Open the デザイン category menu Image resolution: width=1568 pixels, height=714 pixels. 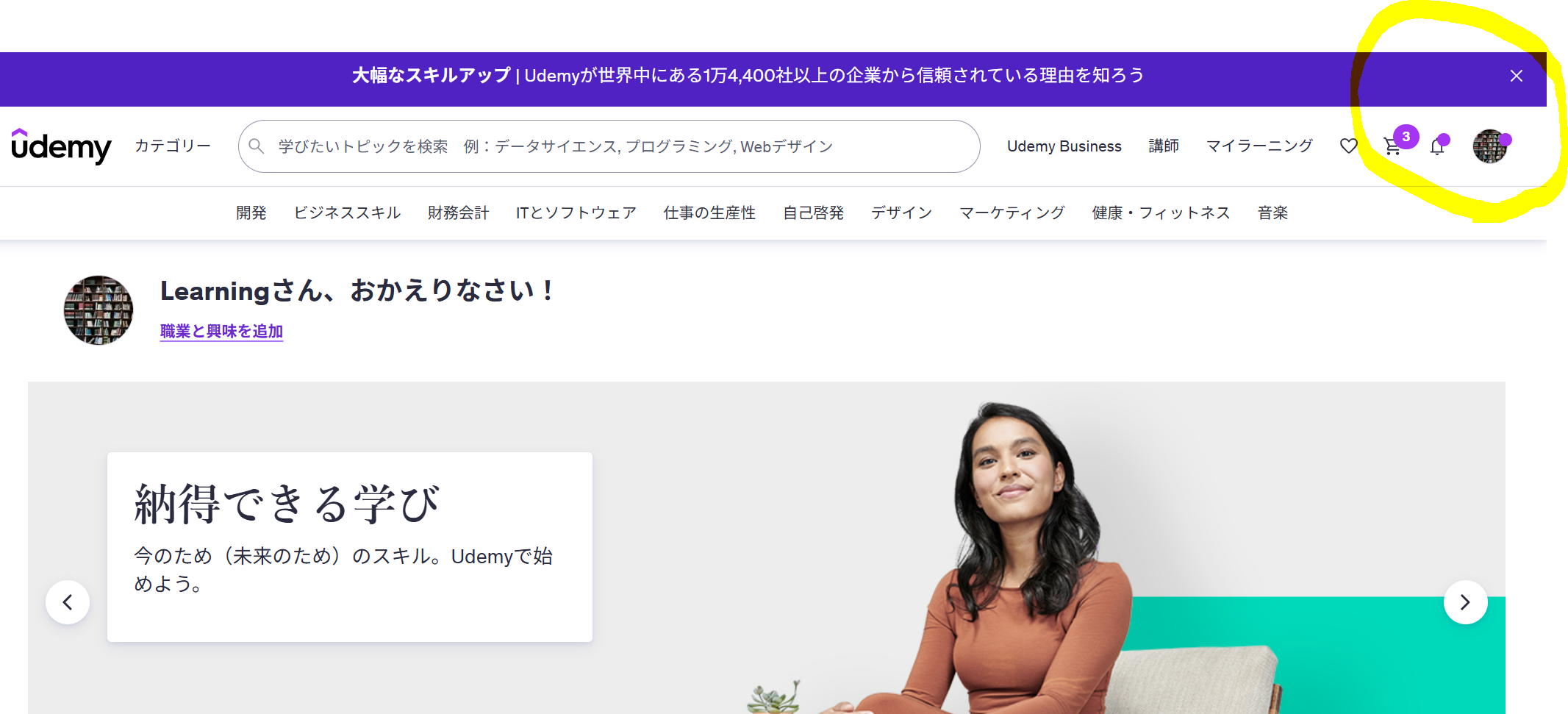coord(901,213)
